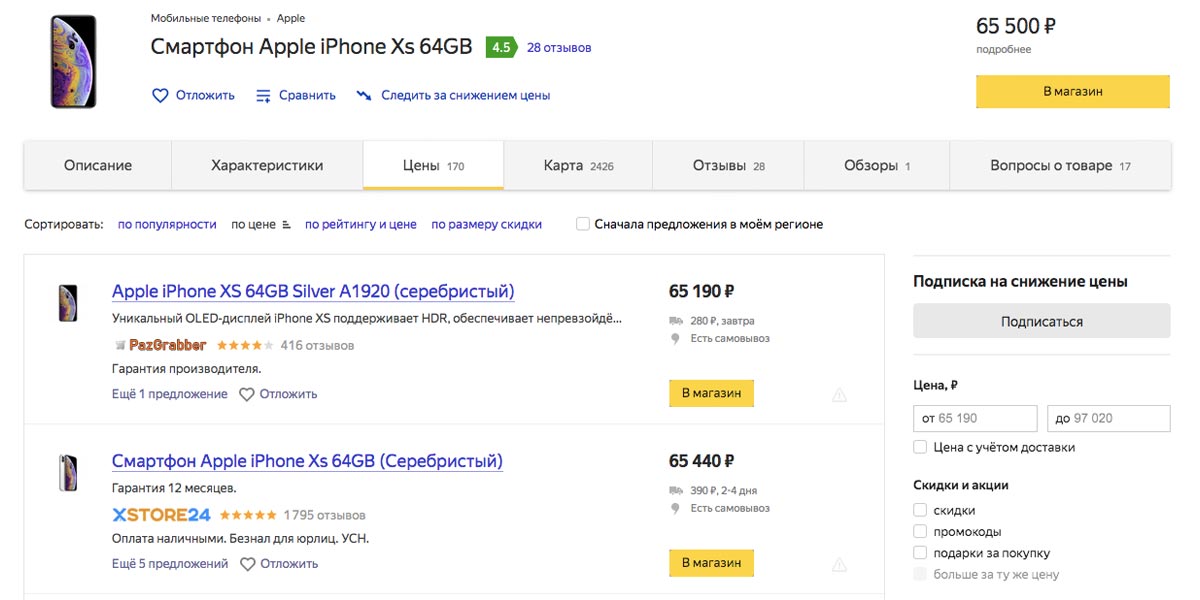Sort offers по рейтингу и цене
This screenshot has width=1200, height=600.
(x=361, y=224)
